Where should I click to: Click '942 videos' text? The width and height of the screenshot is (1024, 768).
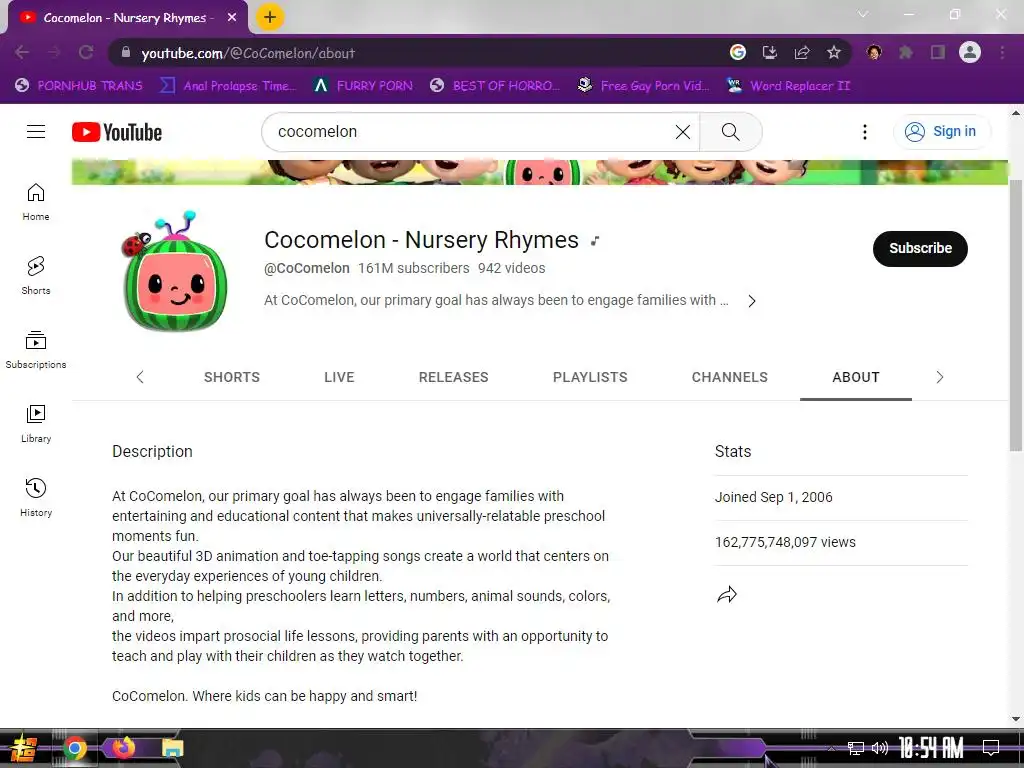coord(511,268)
